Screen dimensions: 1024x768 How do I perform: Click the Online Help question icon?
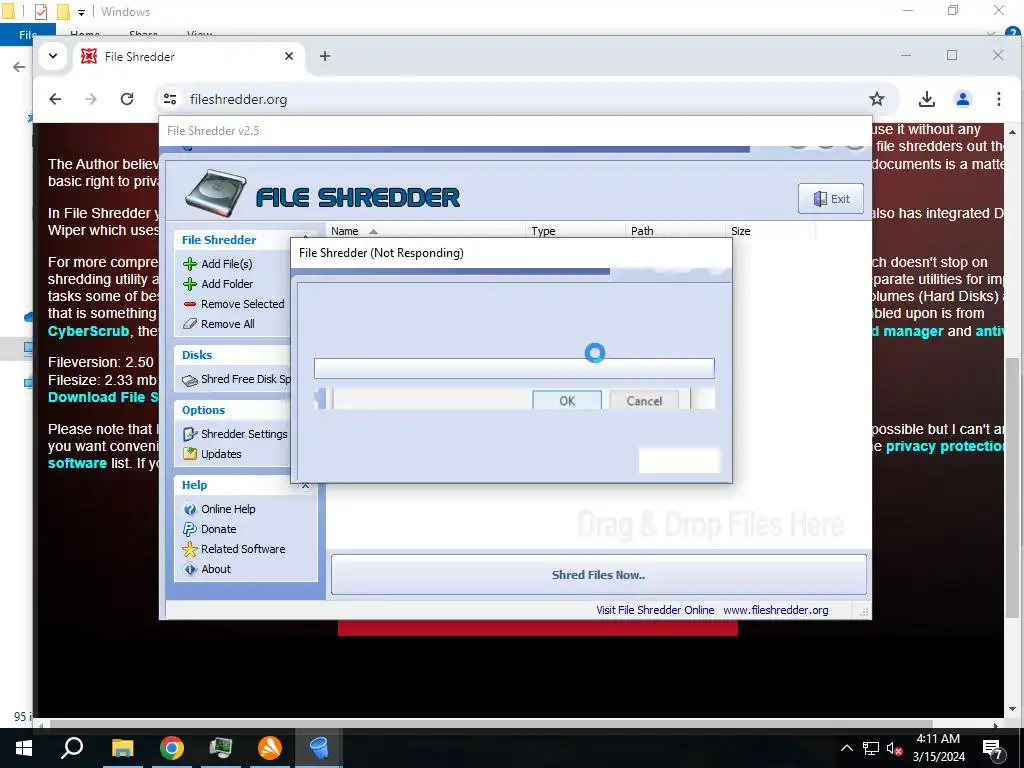pos(189,509)
